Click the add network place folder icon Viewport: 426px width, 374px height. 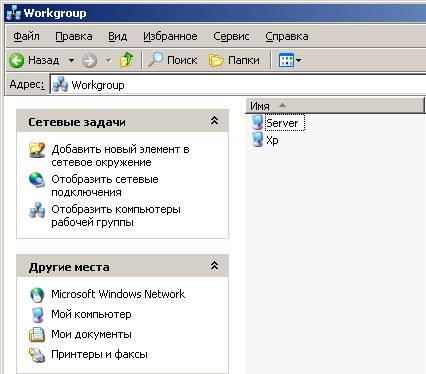click(x=37, y=150)
